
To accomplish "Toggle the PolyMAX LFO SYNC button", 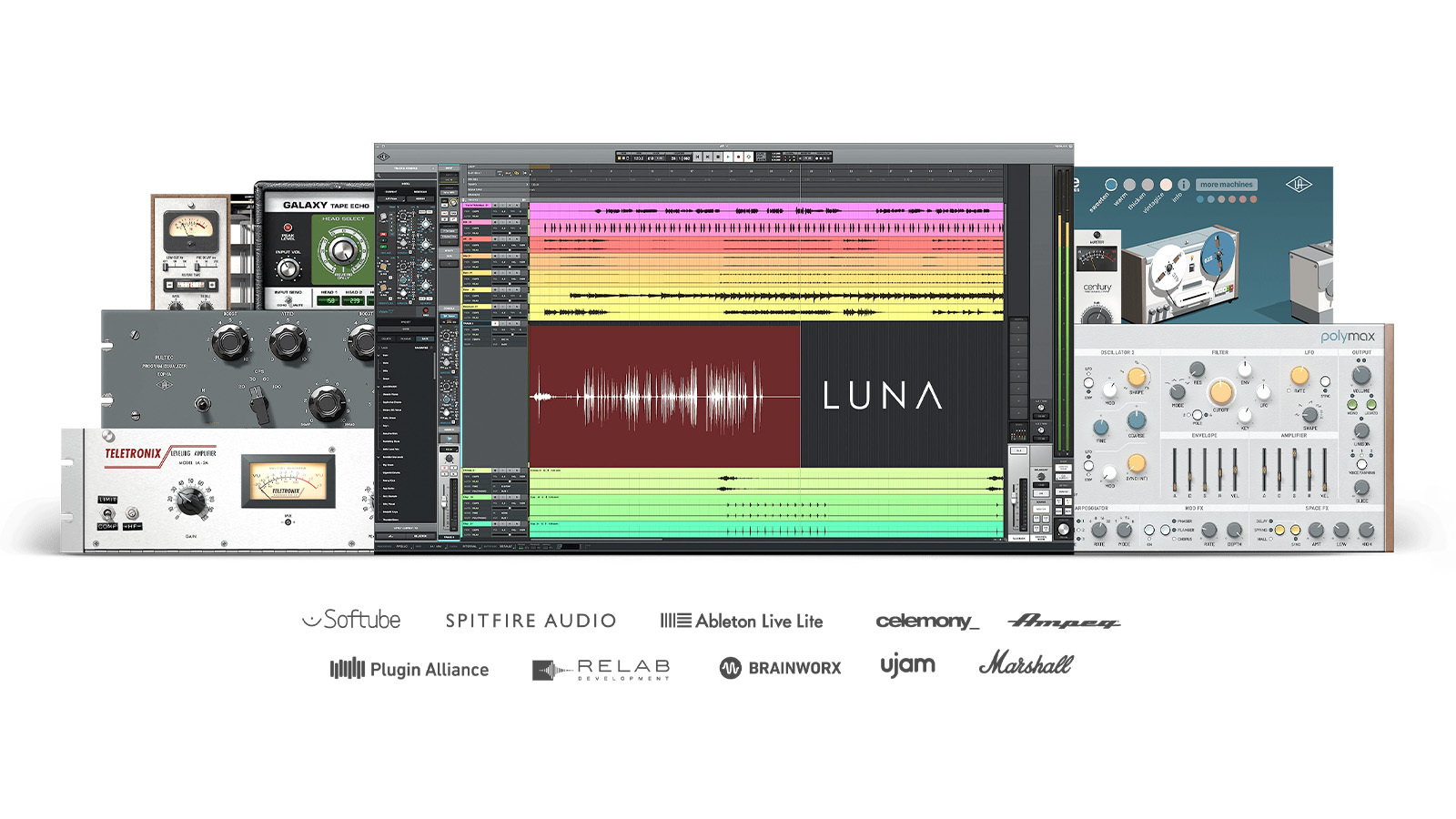I will [1326, 382].
